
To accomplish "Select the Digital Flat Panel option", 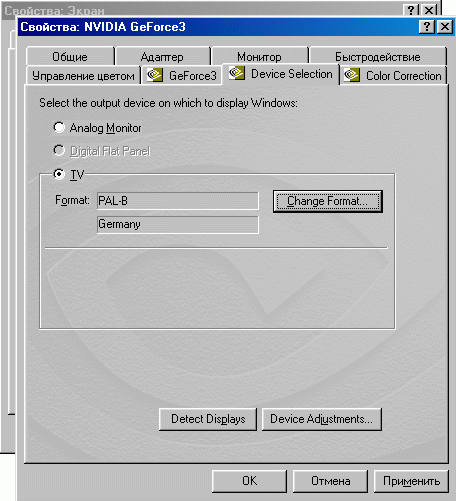I will [59, 150].
